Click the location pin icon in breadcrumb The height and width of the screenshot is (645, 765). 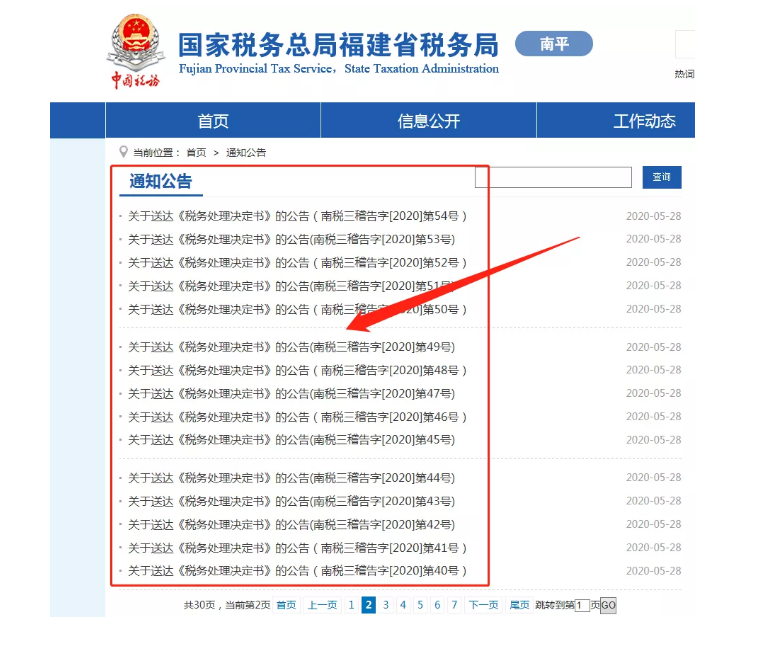123,152
